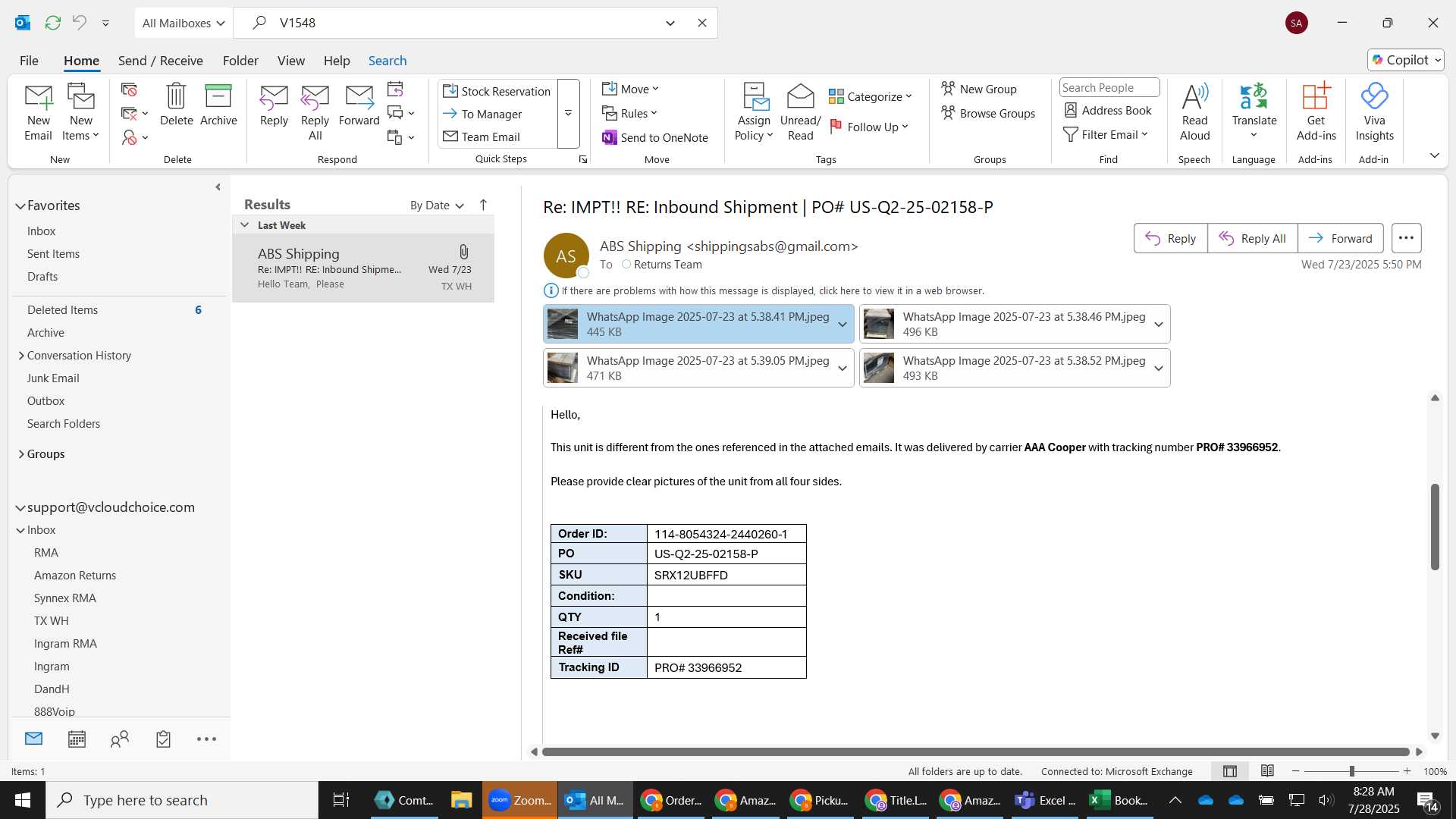Click Get Add-ins icon
1456x819 pixels.
coord(1316,112)
